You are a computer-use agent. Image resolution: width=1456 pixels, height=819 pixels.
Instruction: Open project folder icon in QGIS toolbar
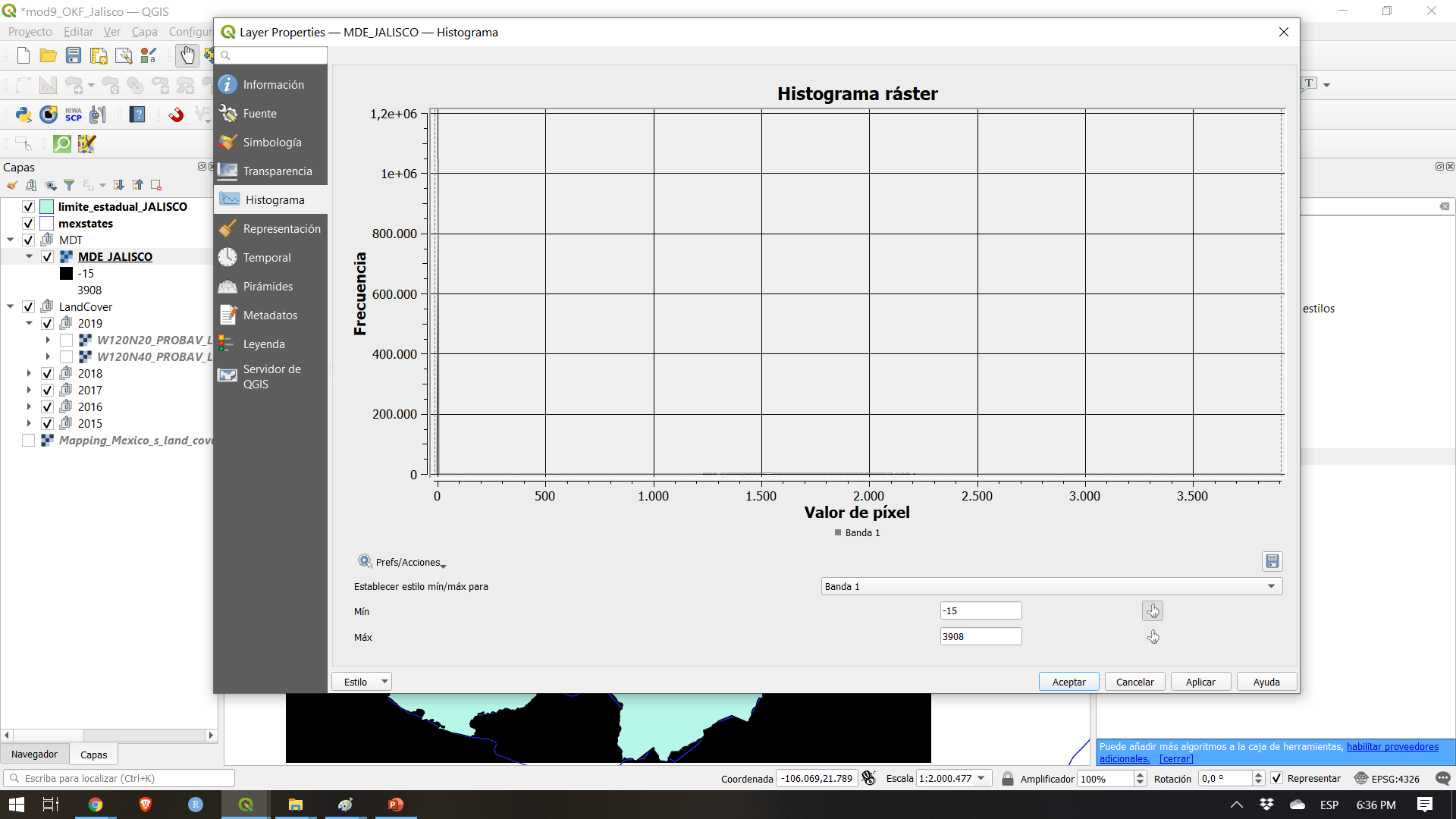pos(48,55)
